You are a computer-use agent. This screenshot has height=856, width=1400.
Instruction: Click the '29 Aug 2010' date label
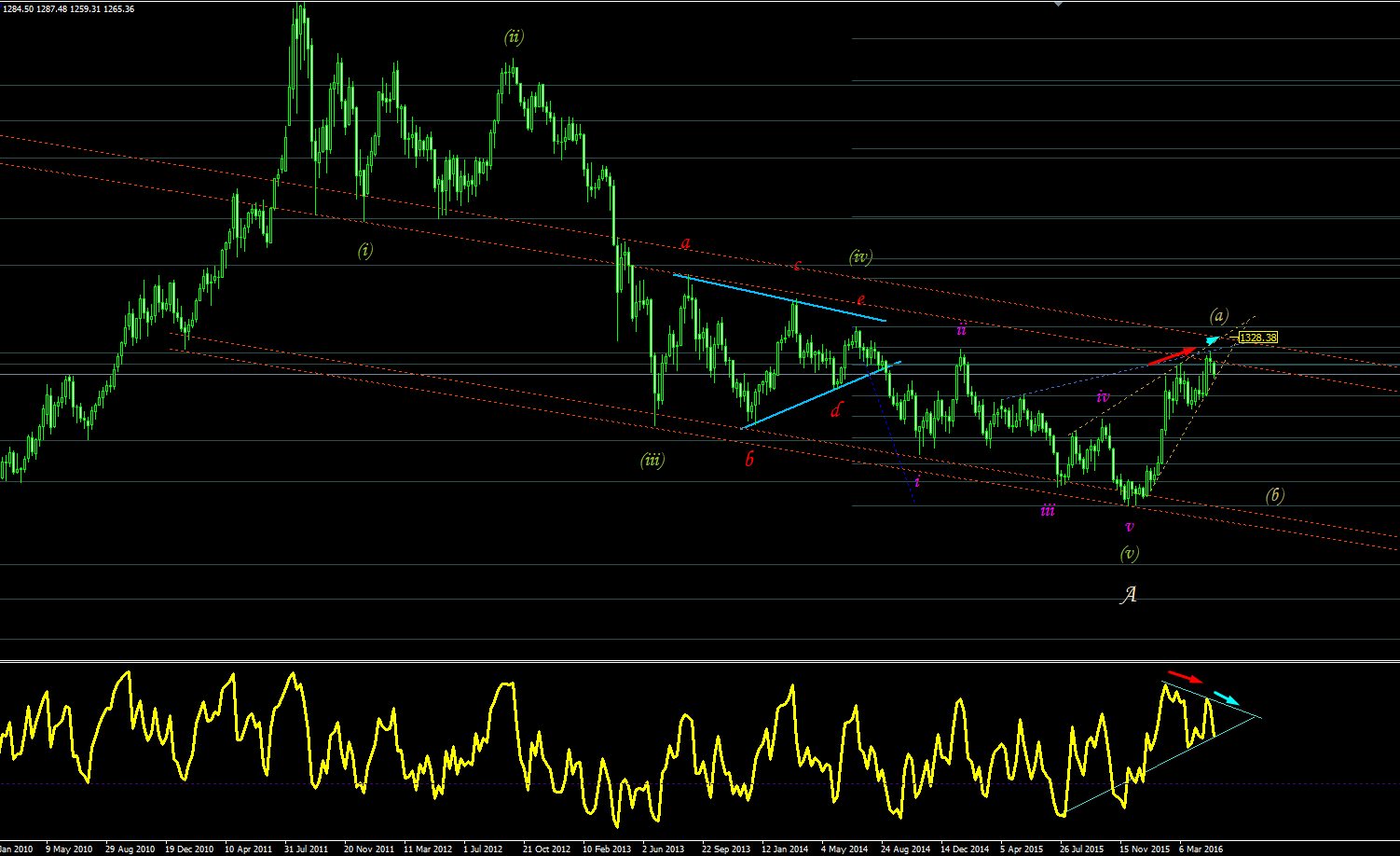[x=130, y=849]
